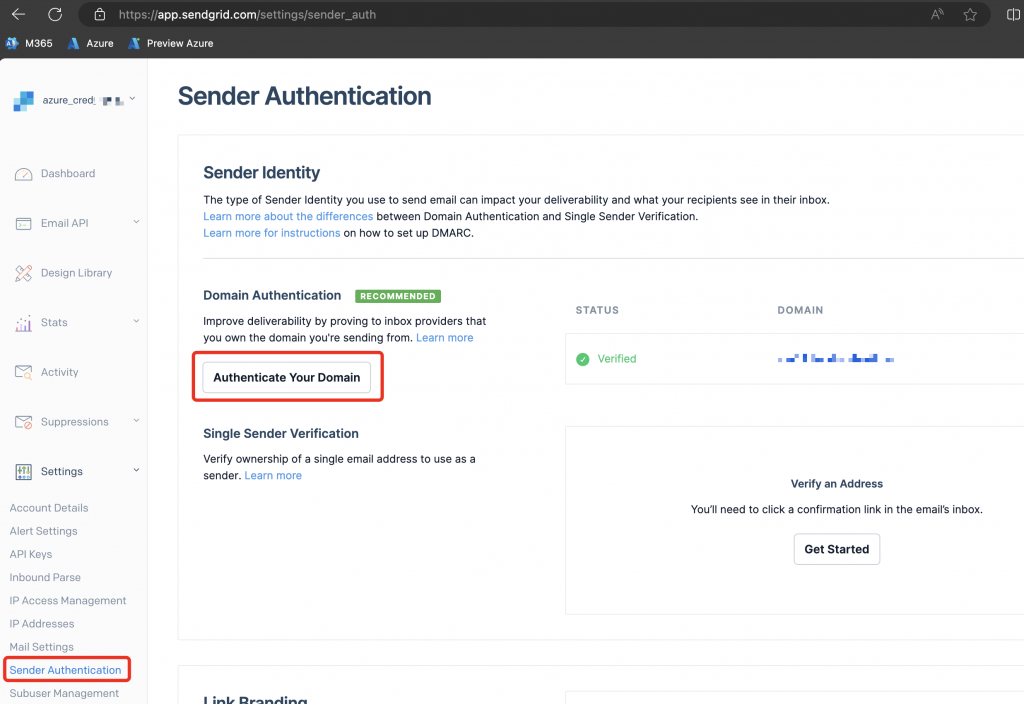Click the Suppressions icon in sidebar
1024x704 pixels.
tap(24, 422)
